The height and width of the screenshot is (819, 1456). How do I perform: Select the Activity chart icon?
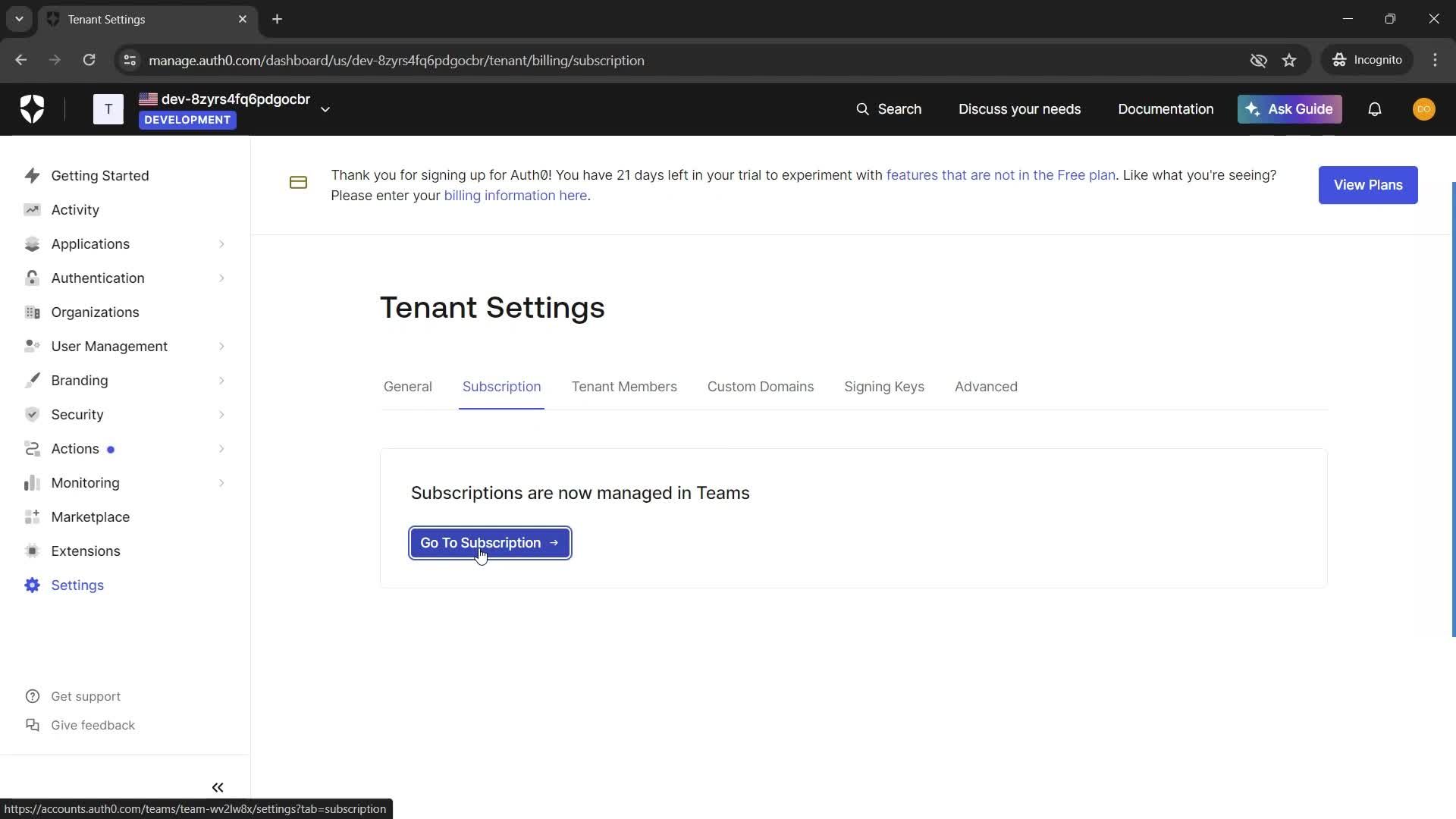[x=32, y=209]
